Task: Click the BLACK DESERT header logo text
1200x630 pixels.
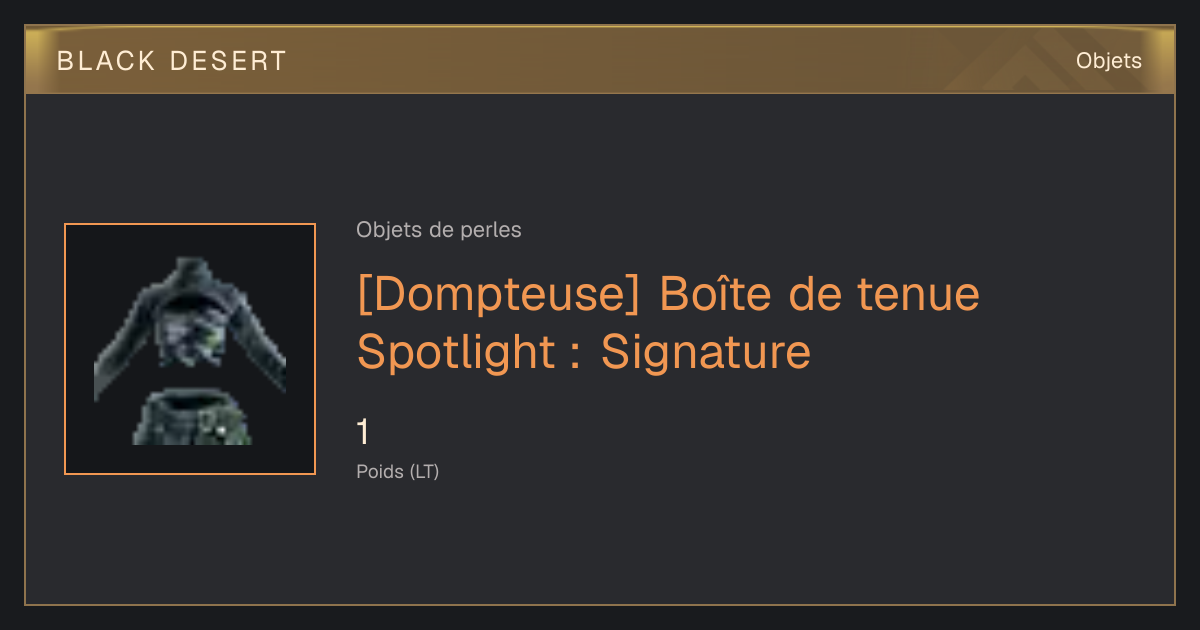Action: 172,61
